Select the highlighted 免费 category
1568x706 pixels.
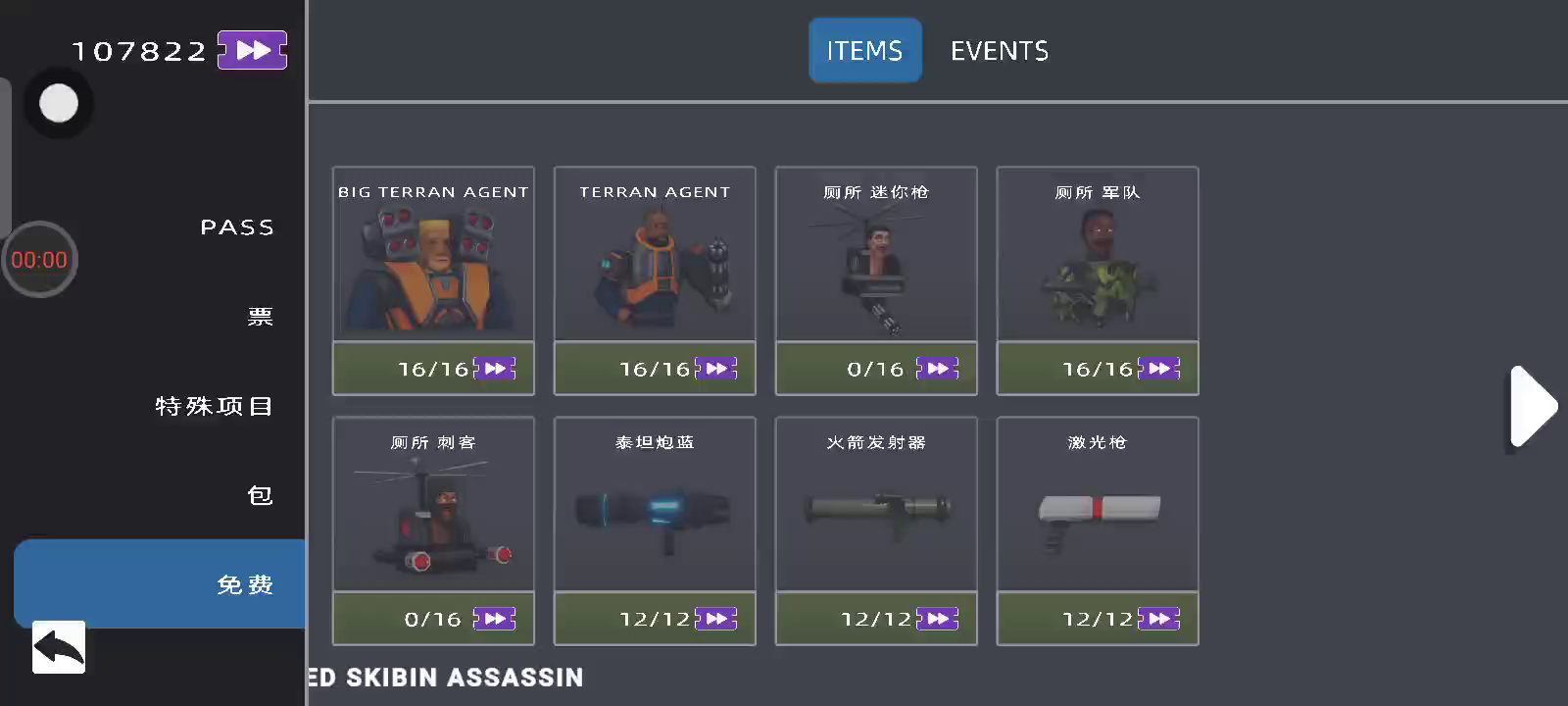[x=160, y=583]
